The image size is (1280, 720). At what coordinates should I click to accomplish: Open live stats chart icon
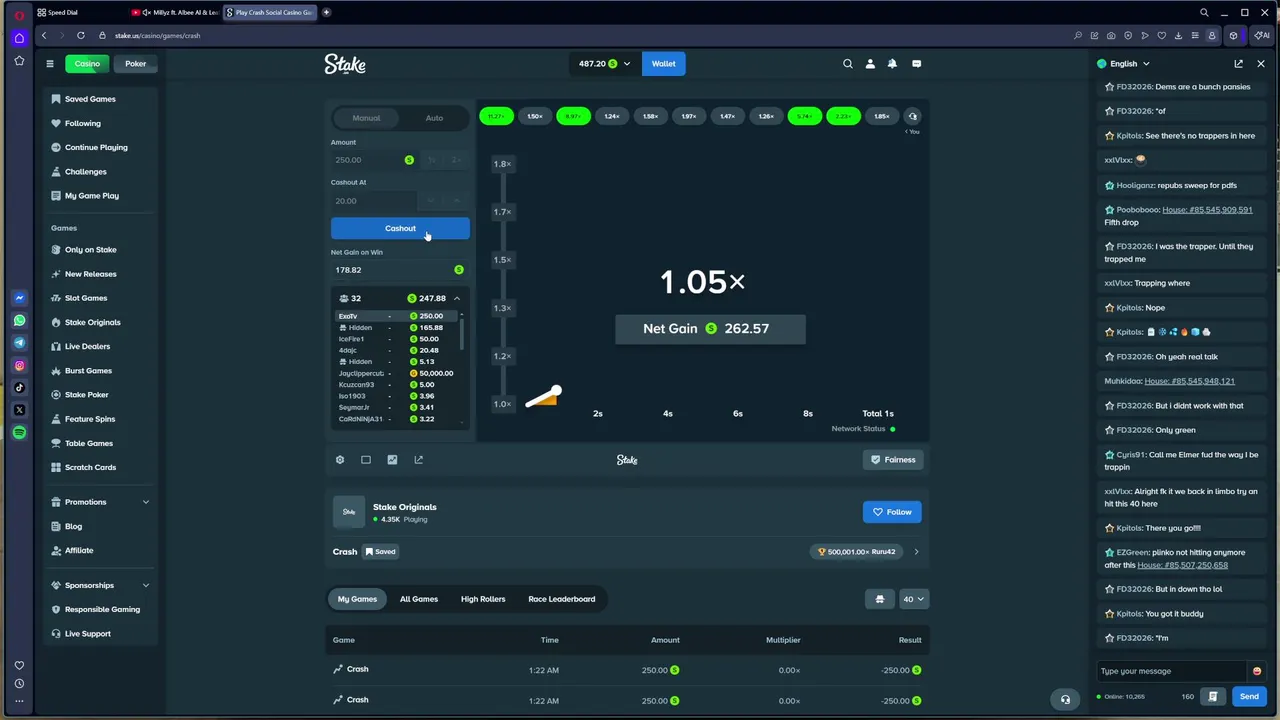[x=392, y=460]
